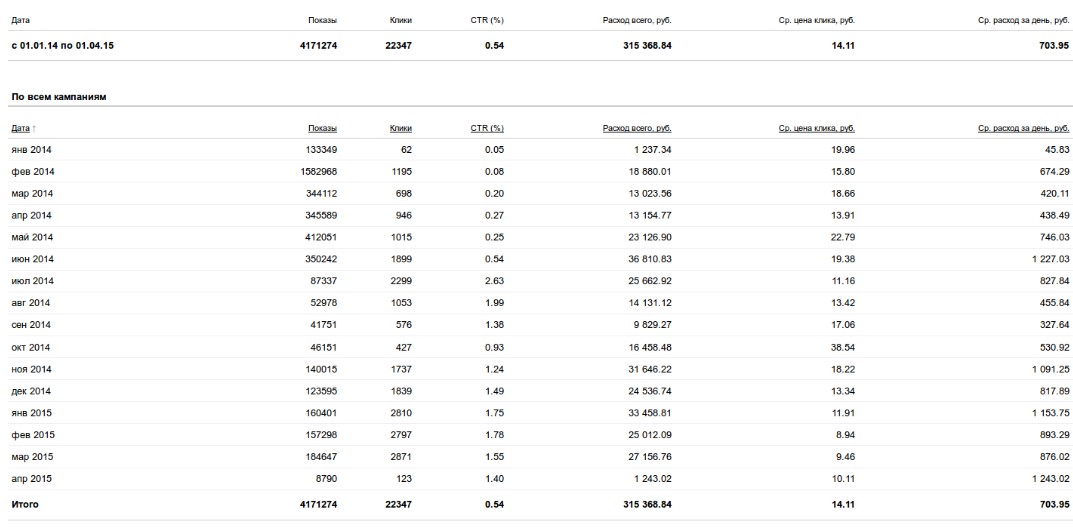Click ascending sort arrow next to Дата
Viewport: 1073px width, 531px height.
(x=34, y=129)
